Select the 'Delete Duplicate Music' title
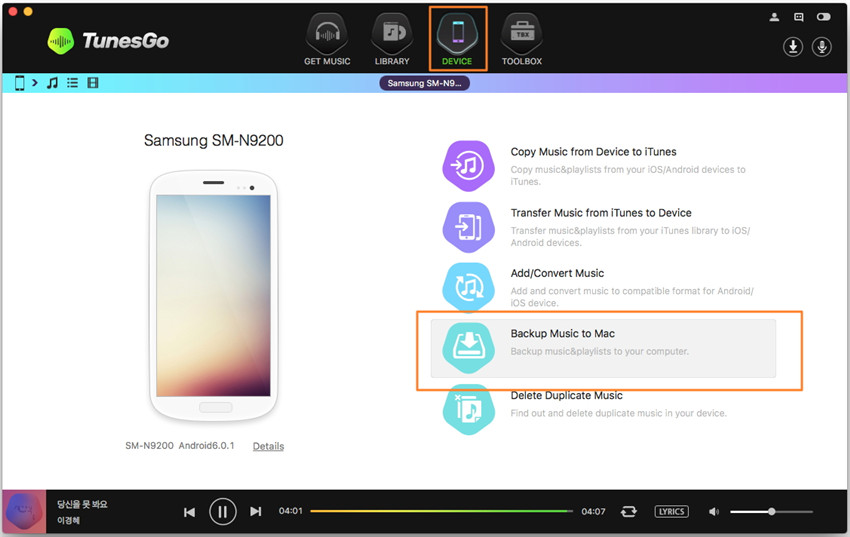Screen dimensions: 850x537 click(x=566, y=396)
